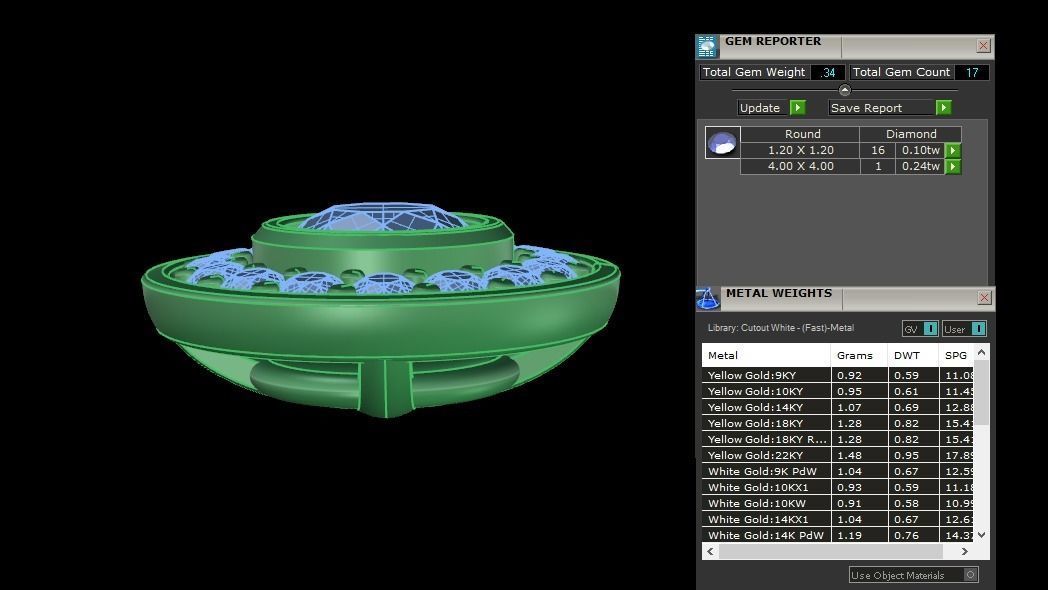
Task: Select the large center gem on the model
Action: coord(382,218)
